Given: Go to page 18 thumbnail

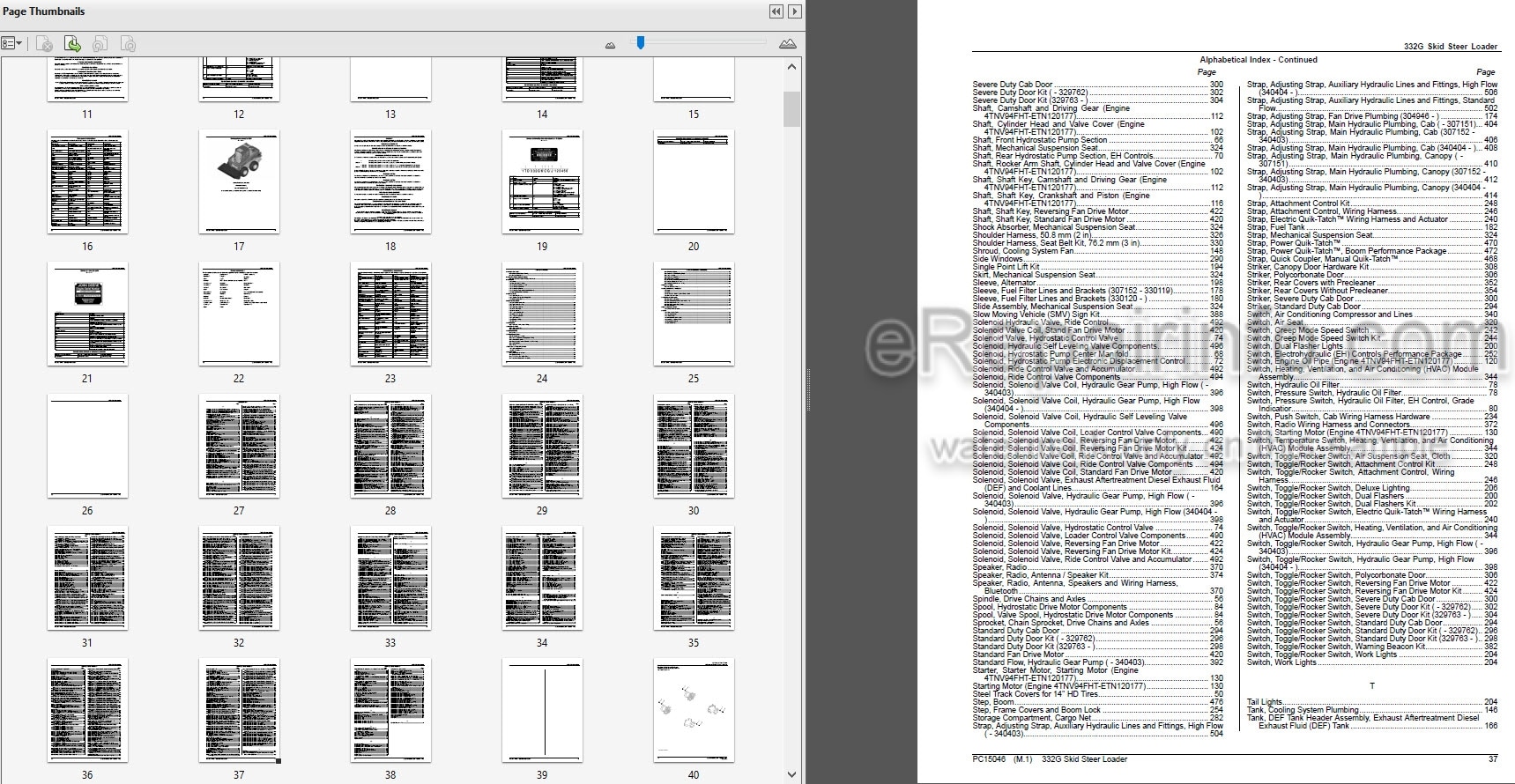Looking at the screenshot, I should click(x=390, y=182).
